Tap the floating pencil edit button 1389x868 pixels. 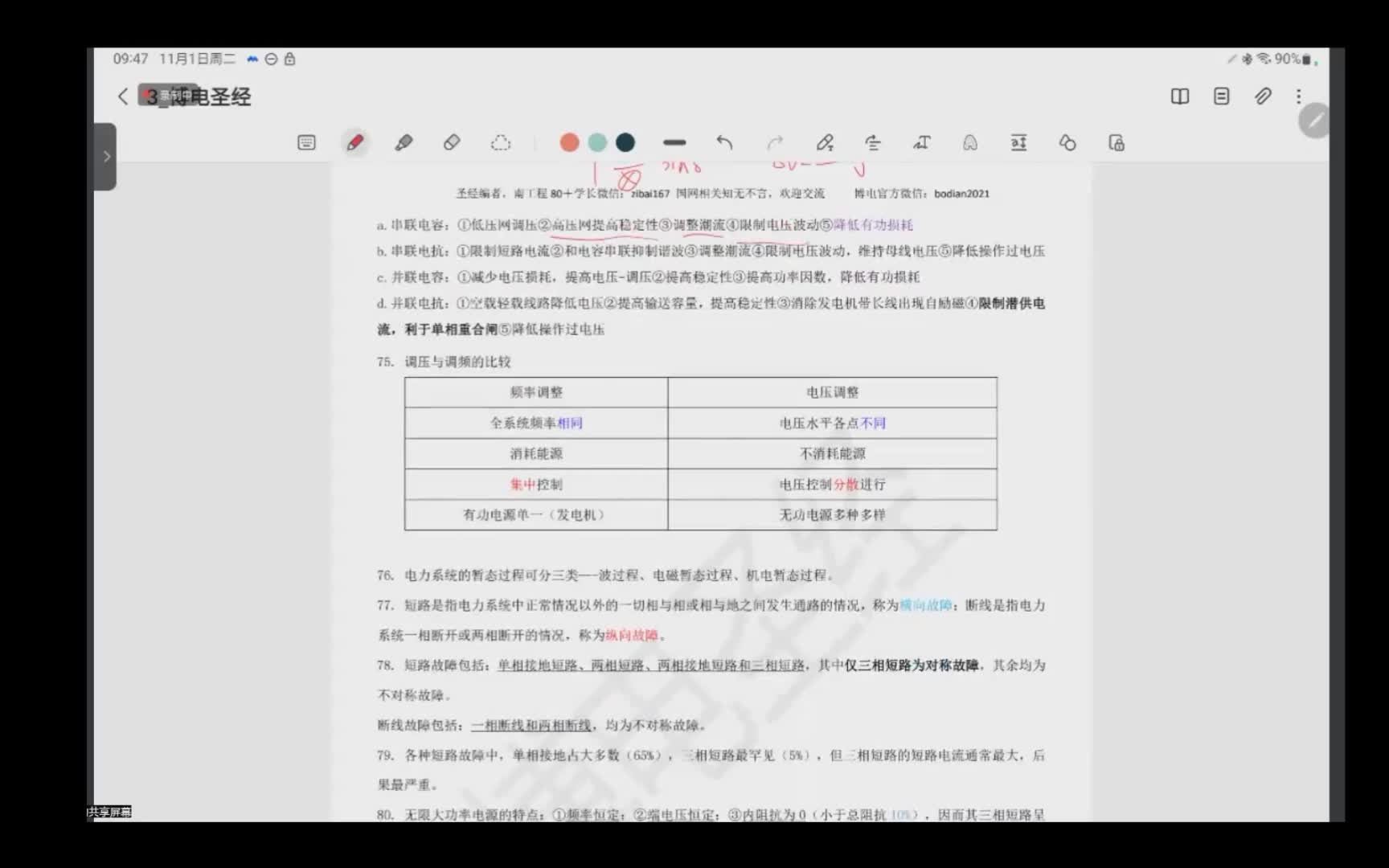(1315, 121)
